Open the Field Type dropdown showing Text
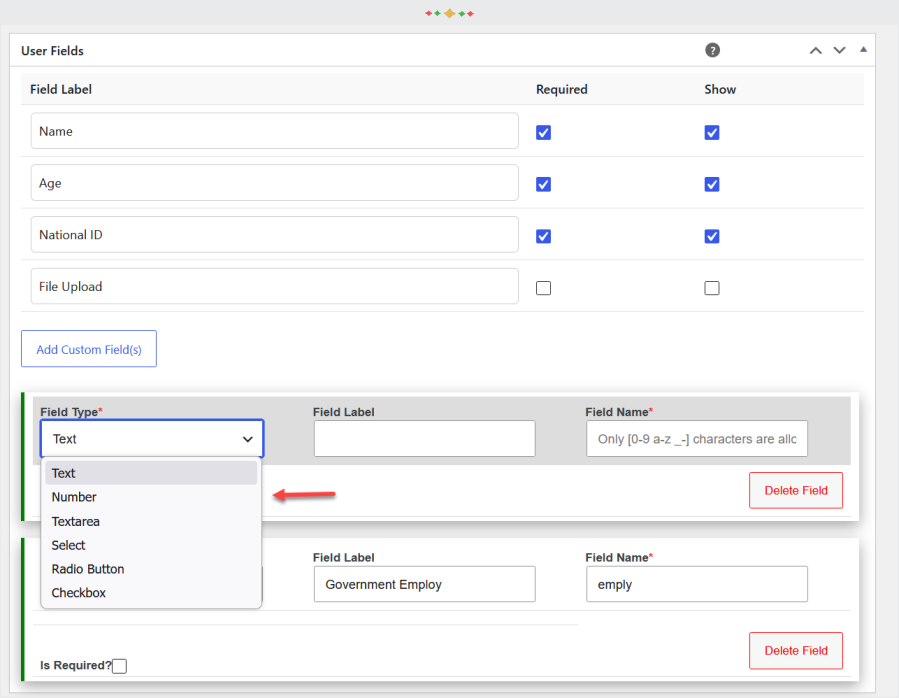 coord(152,439)
